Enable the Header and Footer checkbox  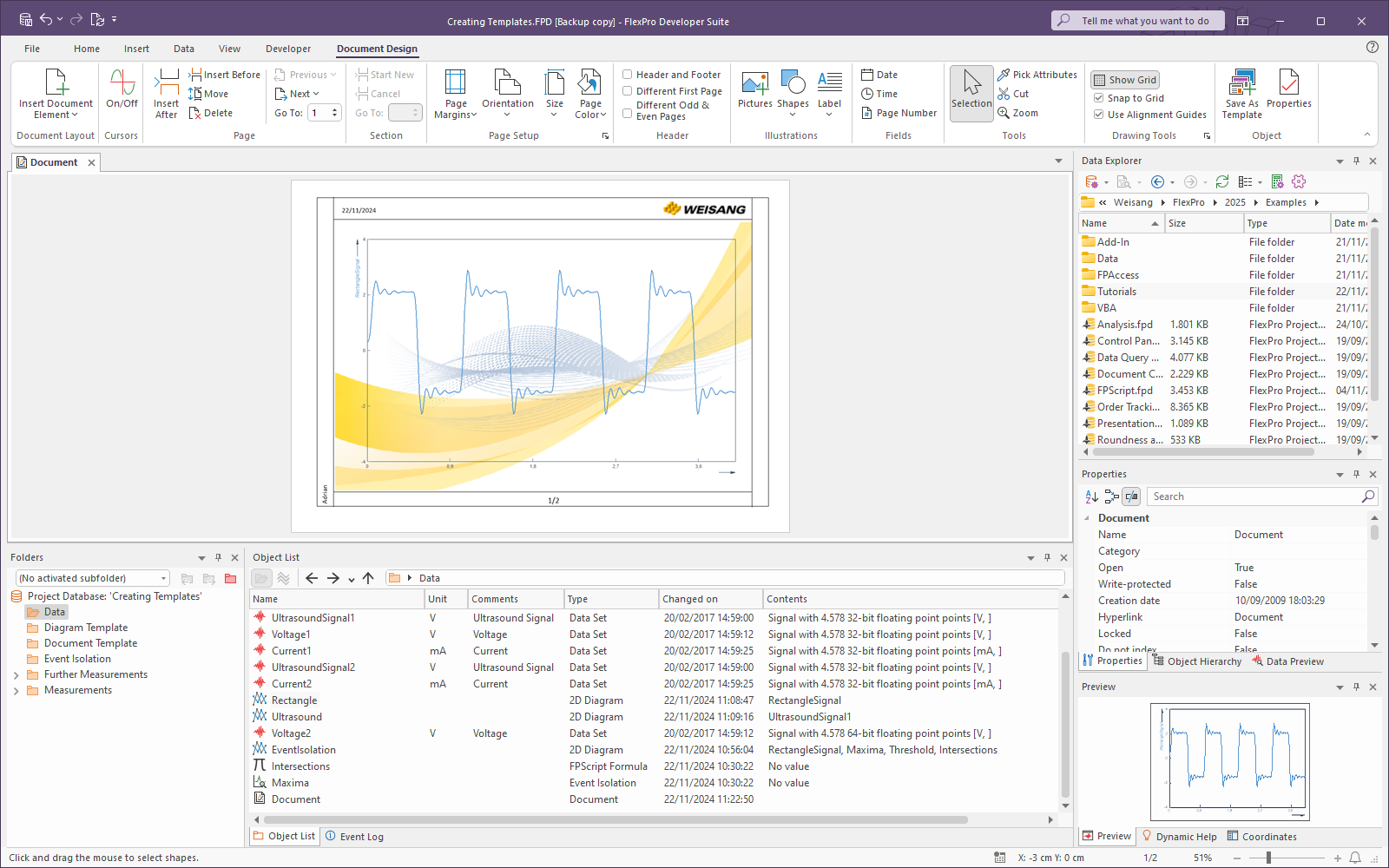628,75
